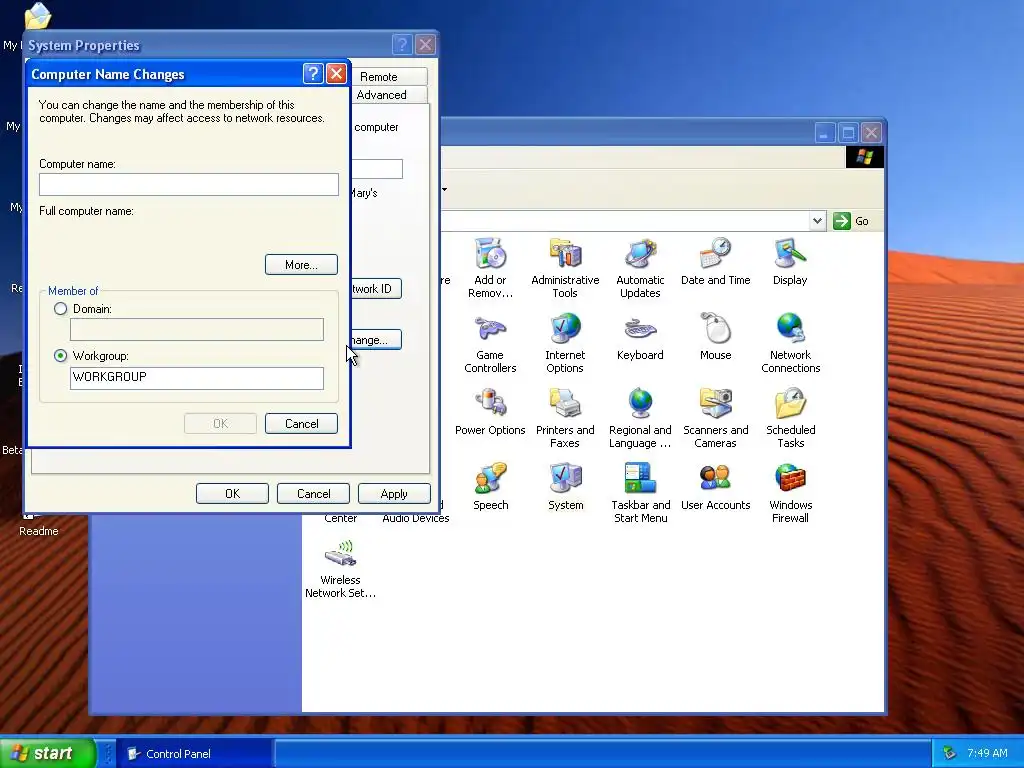Click the More... button
Screen dimensions: 1024x768
coord(301,264)
